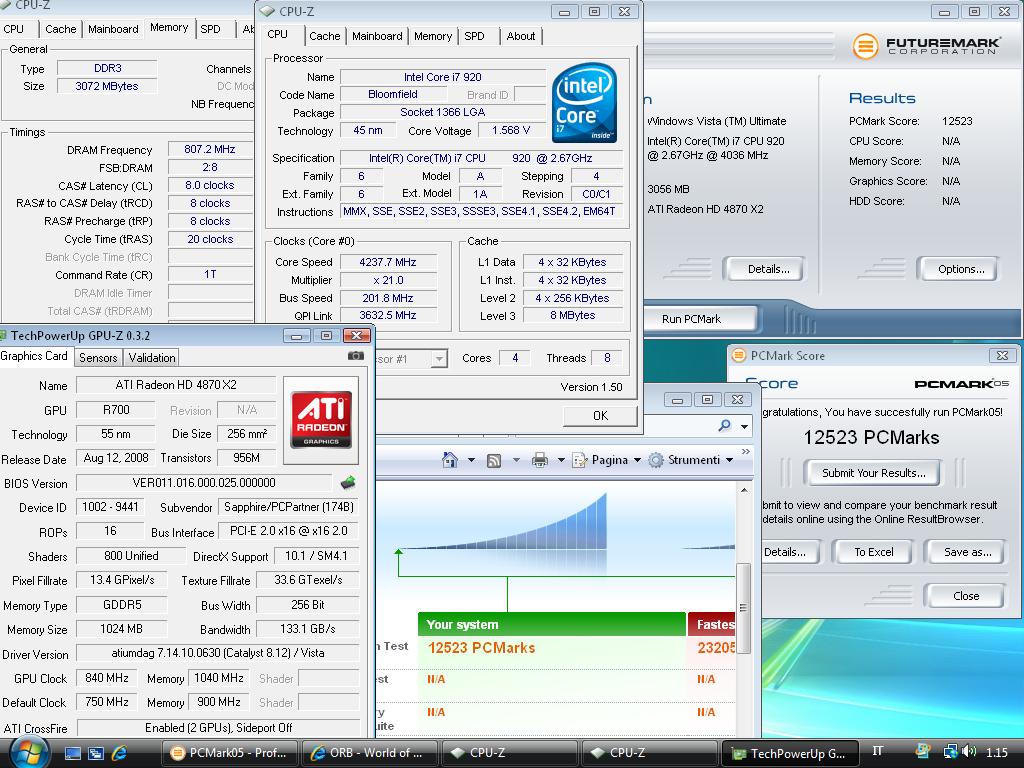Image resolution: width=1024 pixels, height=768 pixels.
Task: Select Cache tab in background CPU-Z window
Action: click(61, 29)
